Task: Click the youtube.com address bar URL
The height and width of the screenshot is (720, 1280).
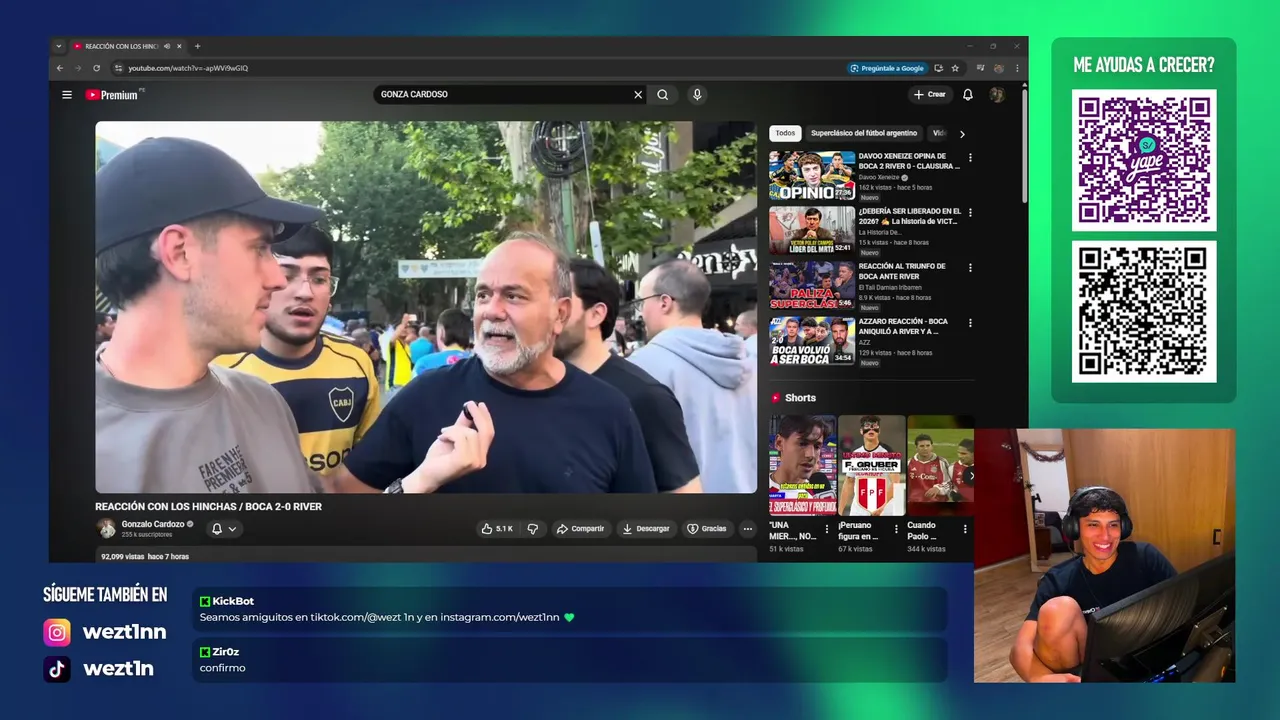Action: [188, 68]
